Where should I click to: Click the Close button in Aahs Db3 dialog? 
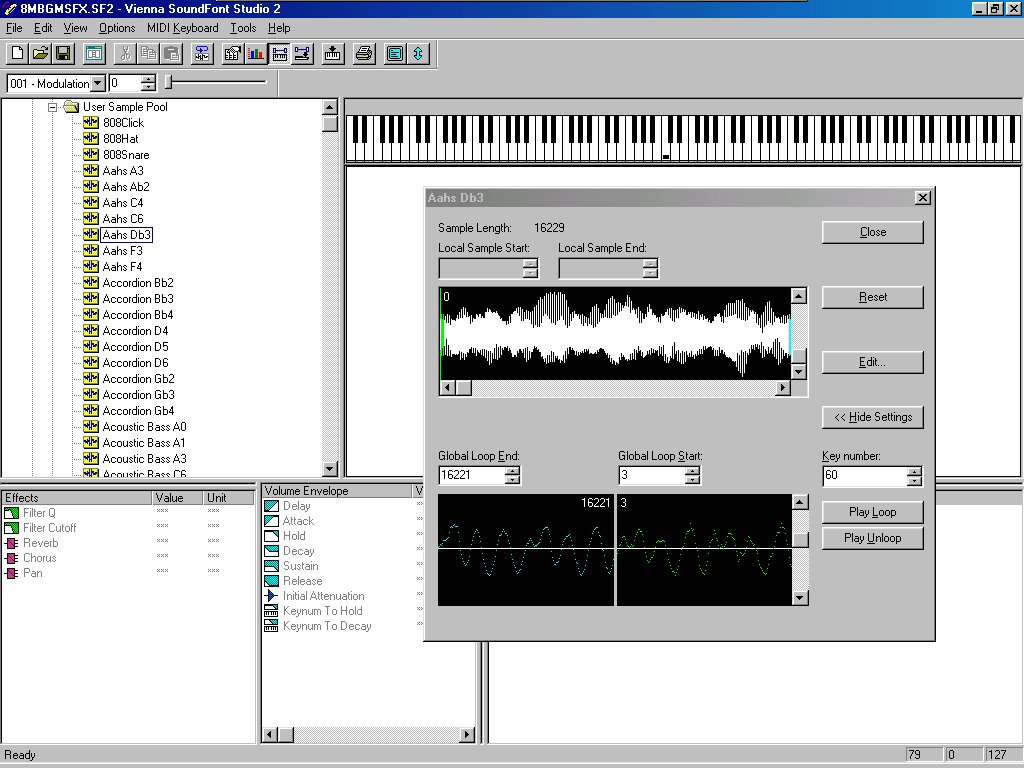point(872,232)
